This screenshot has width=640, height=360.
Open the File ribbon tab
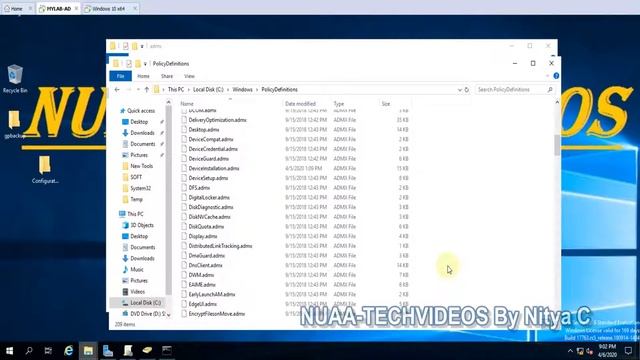(x=120, y=76)
